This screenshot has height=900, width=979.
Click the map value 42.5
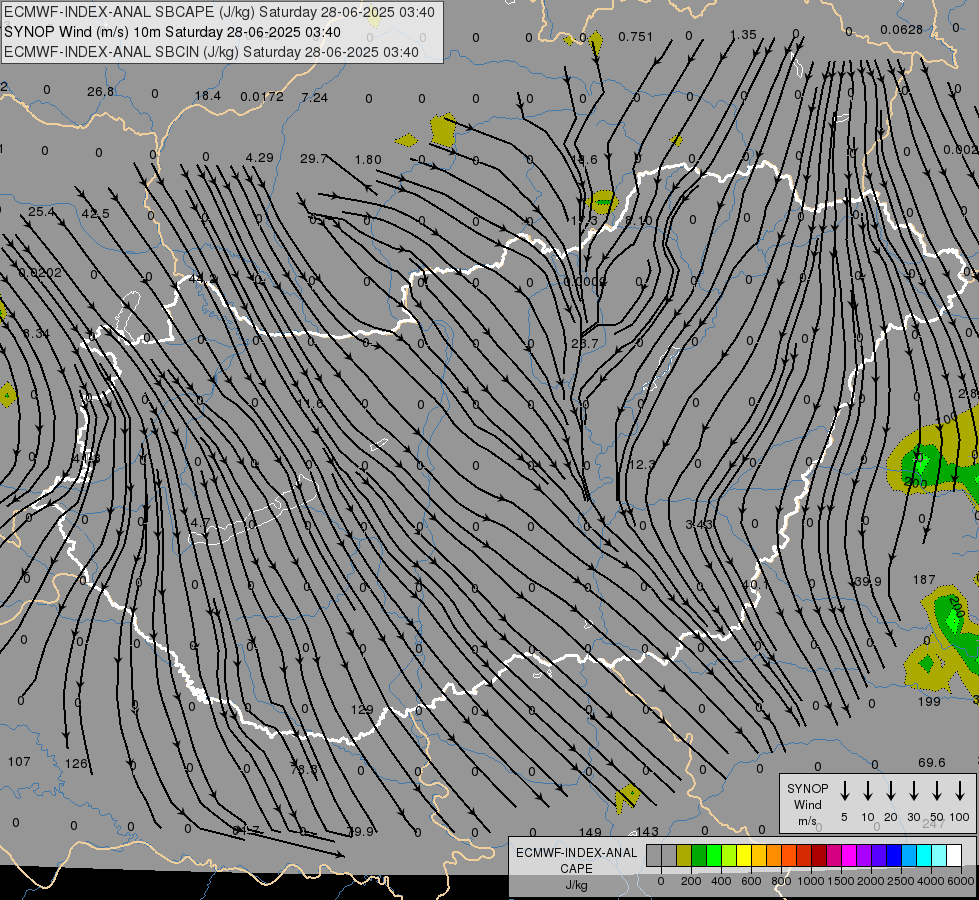[96, 214]
